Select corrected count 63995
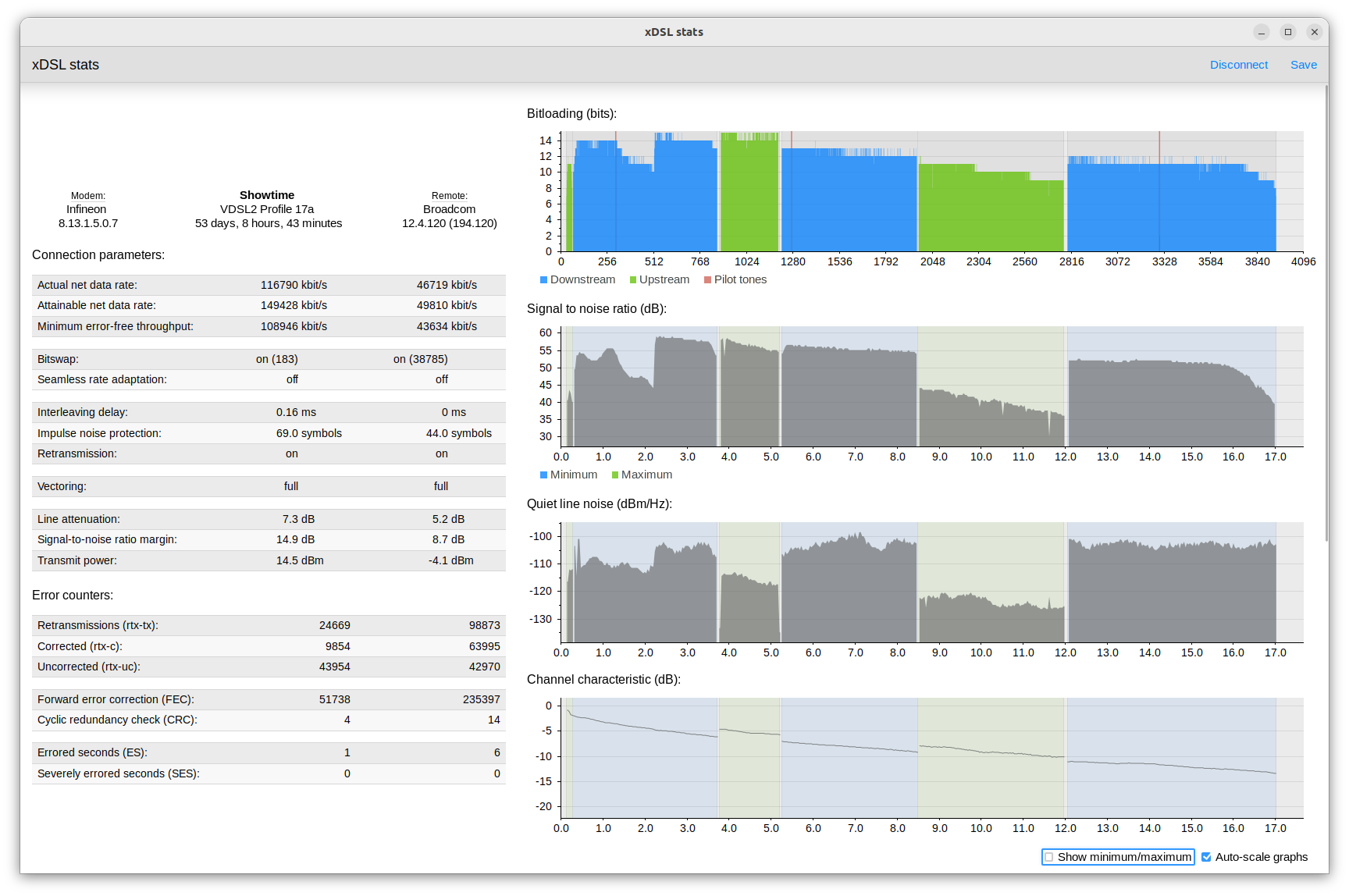This screenshot has width=1349, height=896. (x=485, y=646)
